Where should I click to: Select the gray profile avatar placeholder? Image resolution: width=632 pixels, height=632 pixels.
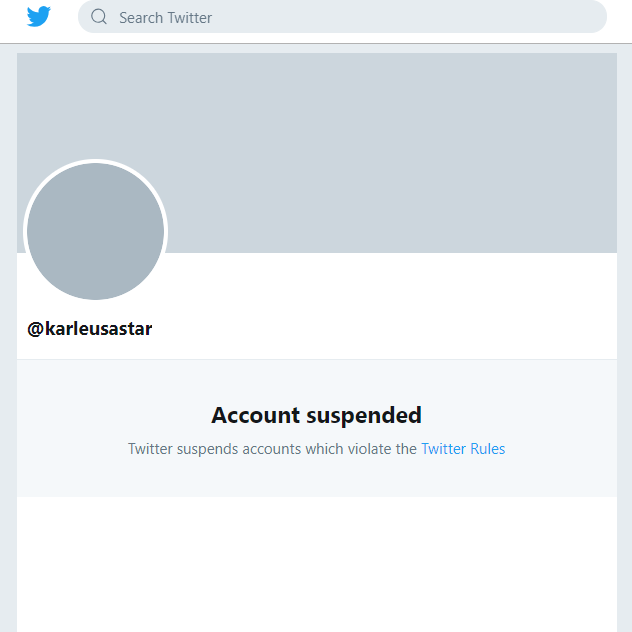pos(96,231)
